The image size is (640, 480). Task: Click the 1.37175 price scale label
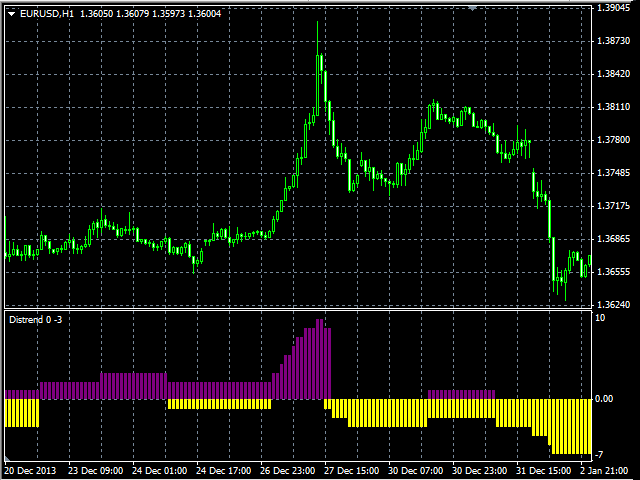tap(613, 206)
